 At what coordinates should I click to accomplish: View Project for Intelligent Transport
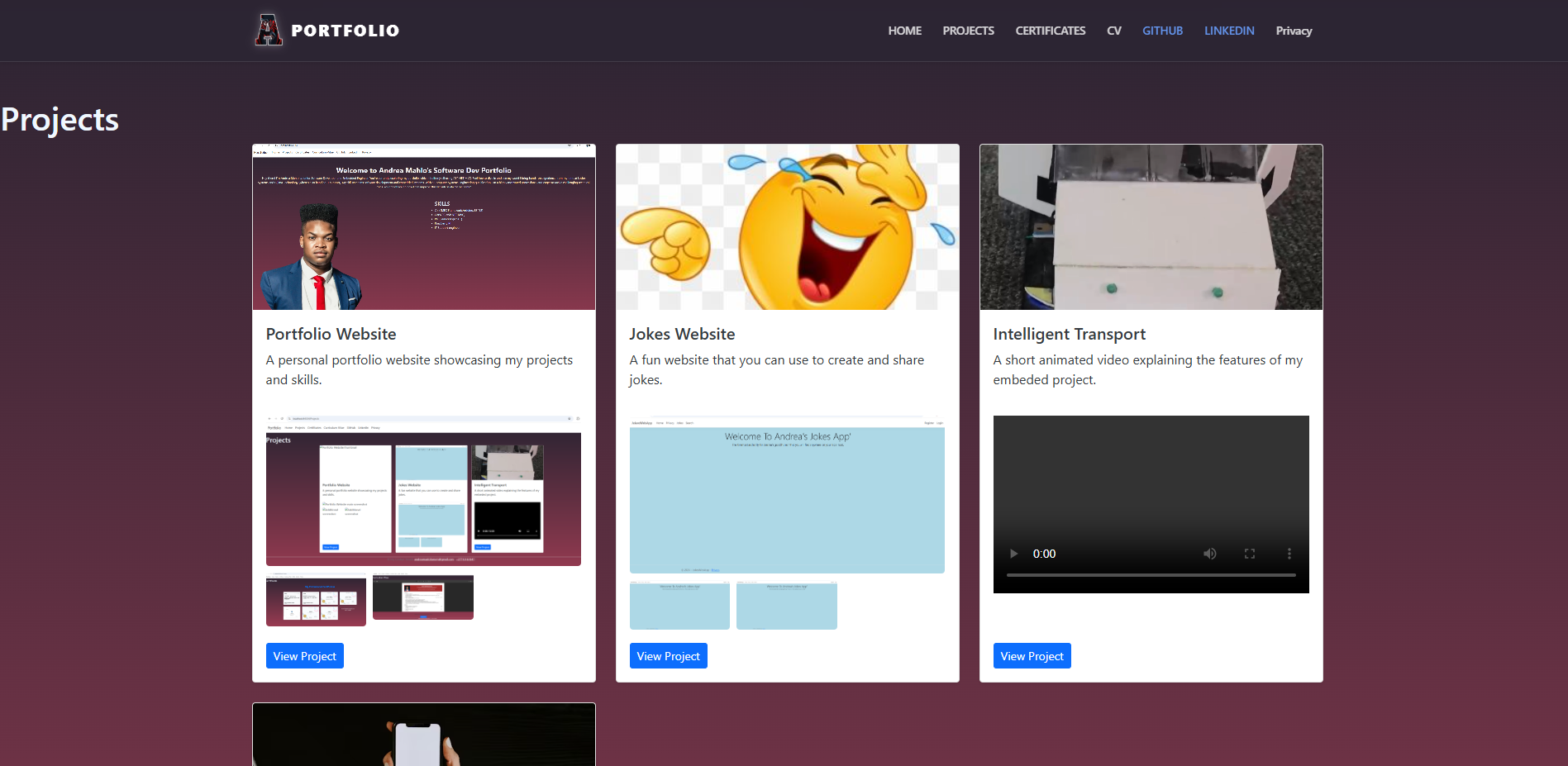click(x=1032, y=655)
